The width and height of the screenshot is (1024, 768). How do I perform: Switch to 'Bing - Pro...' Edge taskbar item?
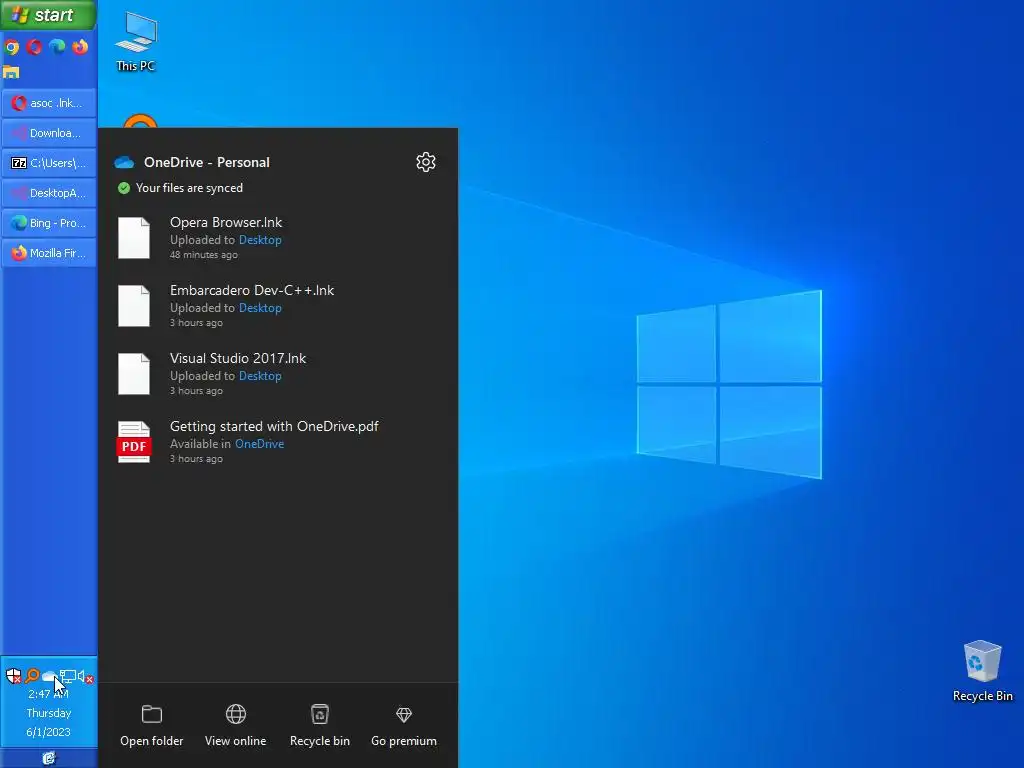coord(49,223)
